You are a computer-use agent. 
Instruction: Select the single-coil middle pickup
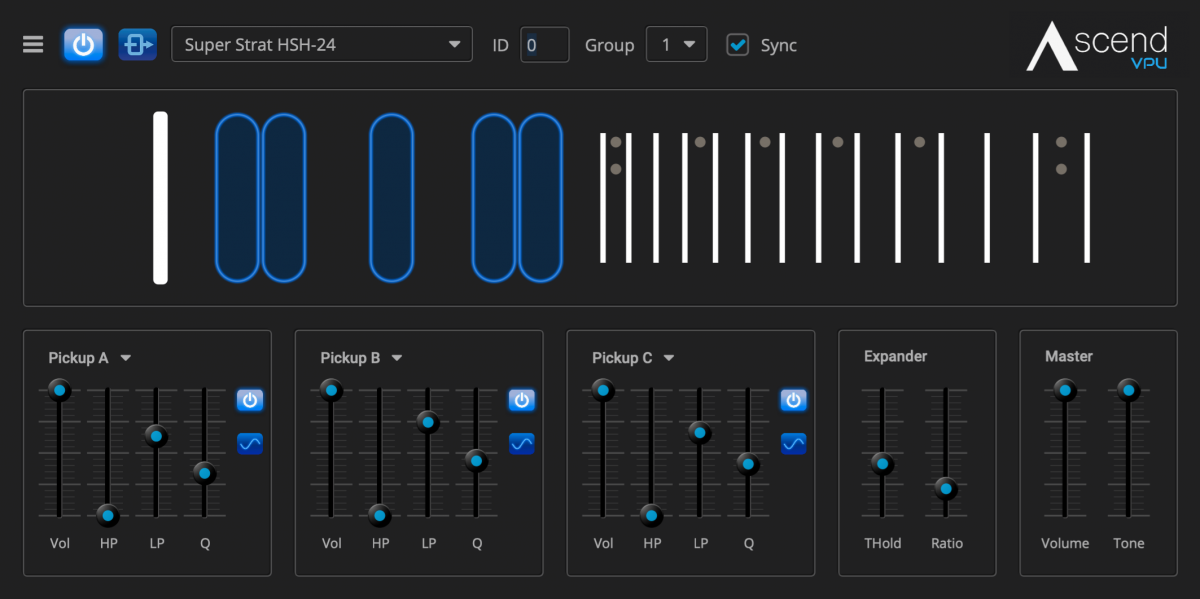coord(391,198)
